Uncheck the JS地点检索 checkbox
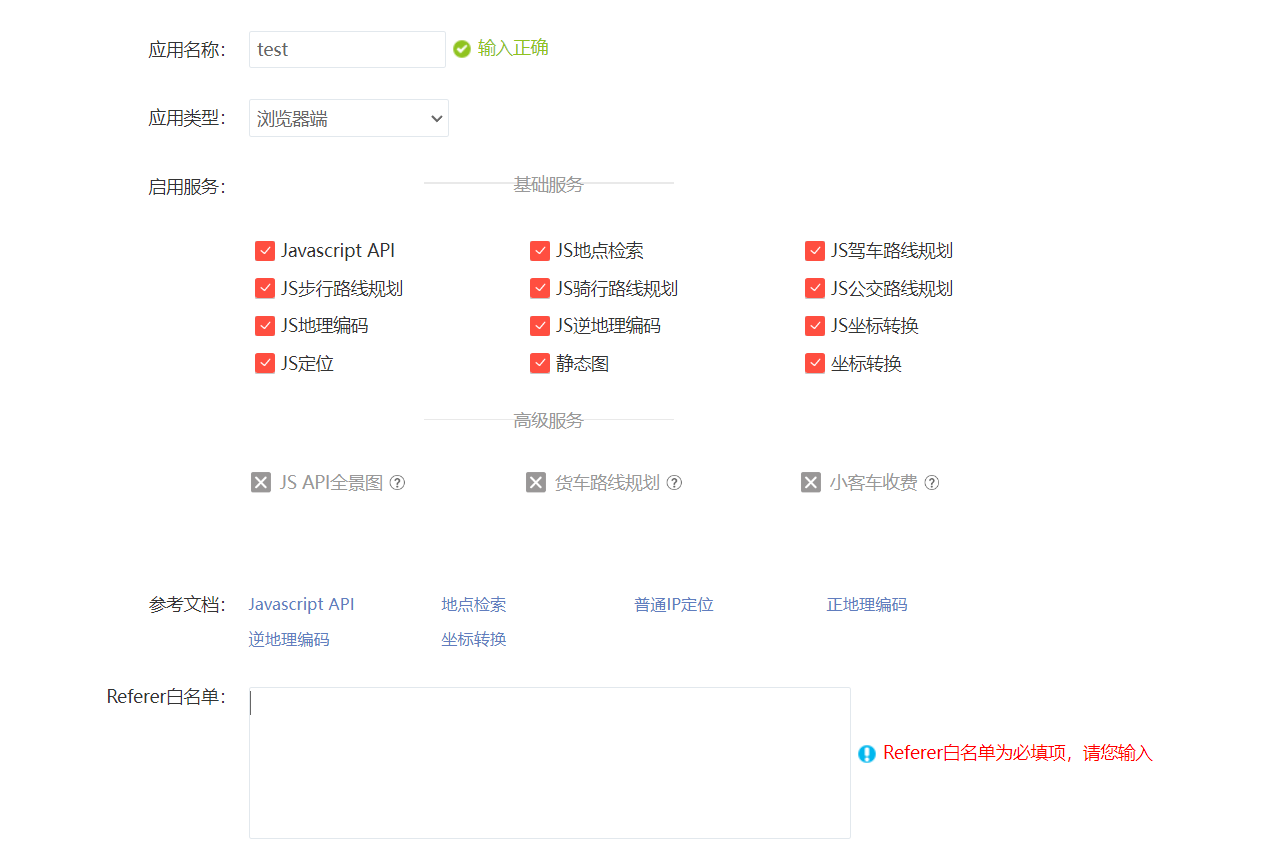1270x852 pixels. tap(540, 251)
